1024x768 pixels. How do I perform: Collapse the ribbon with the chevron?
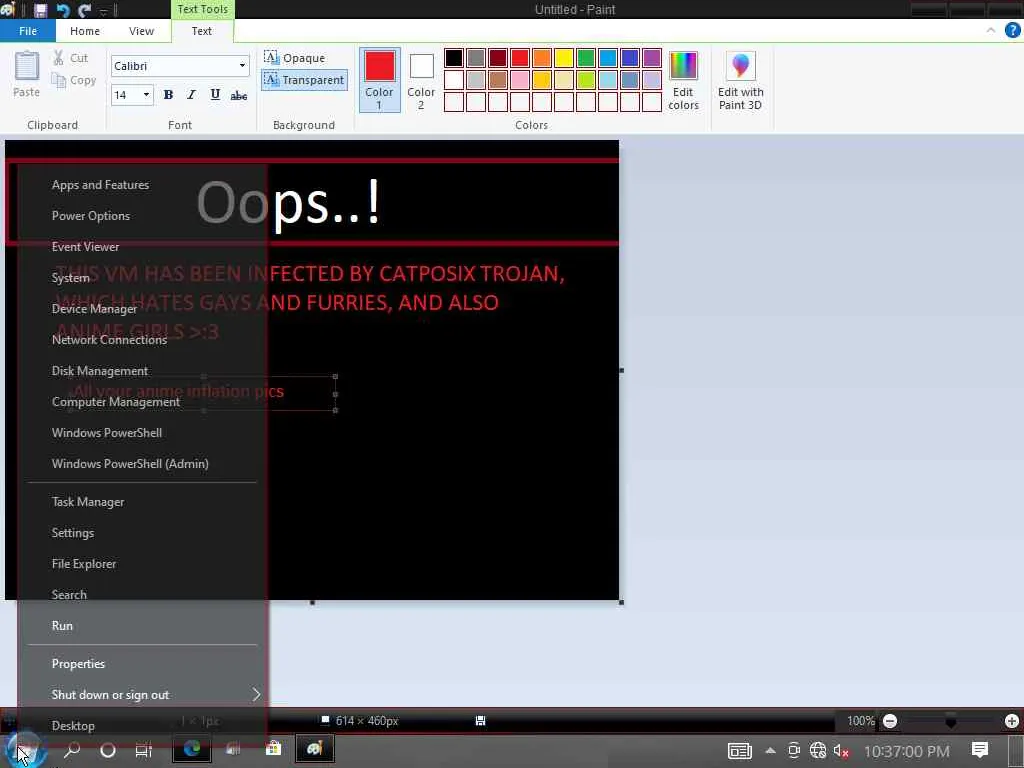tap(991, 30)
